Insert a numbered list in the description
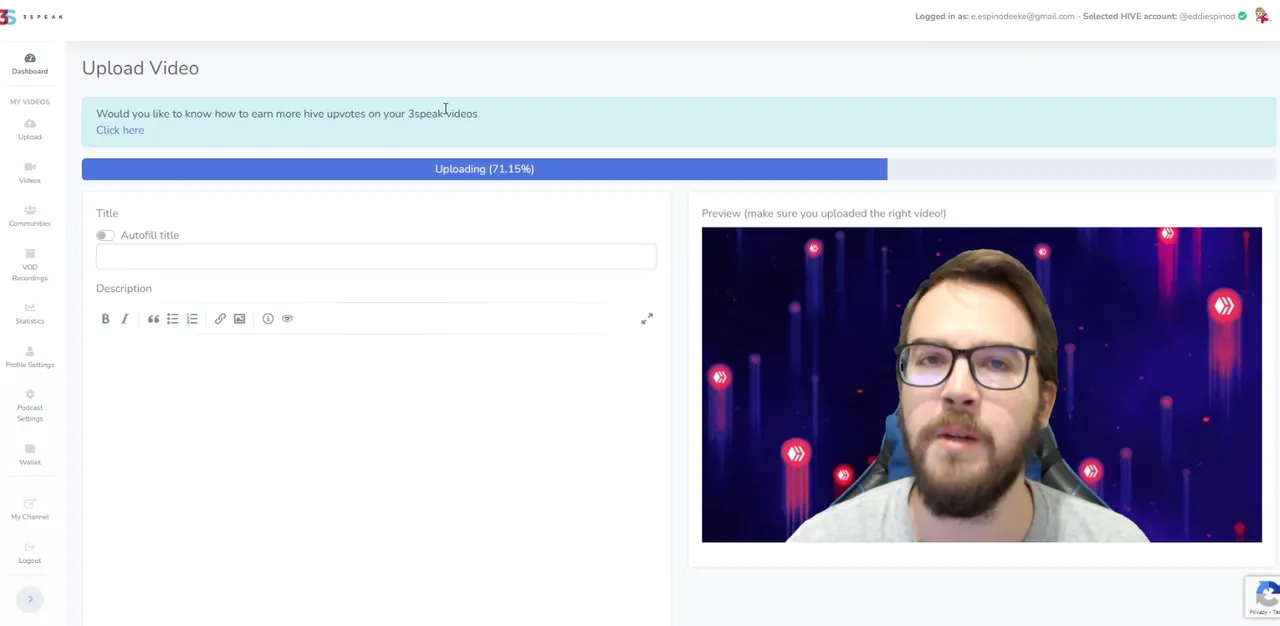The image size is (1280, 626). tap(192, 319)
